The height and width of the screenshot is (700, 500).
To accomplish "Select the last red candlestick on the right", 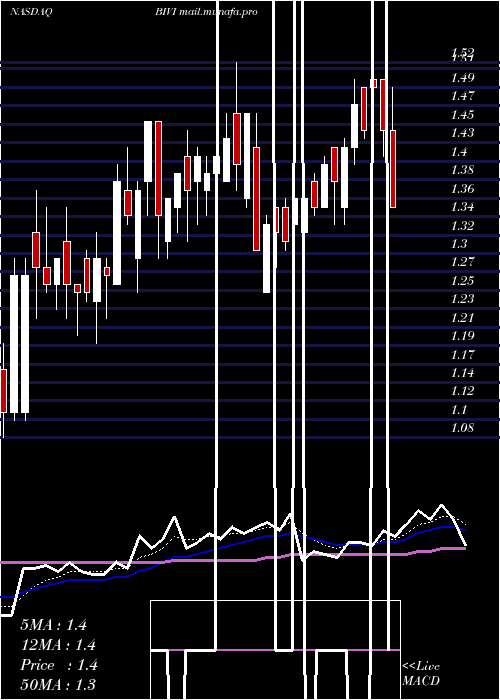I will [x=393, y=169].
